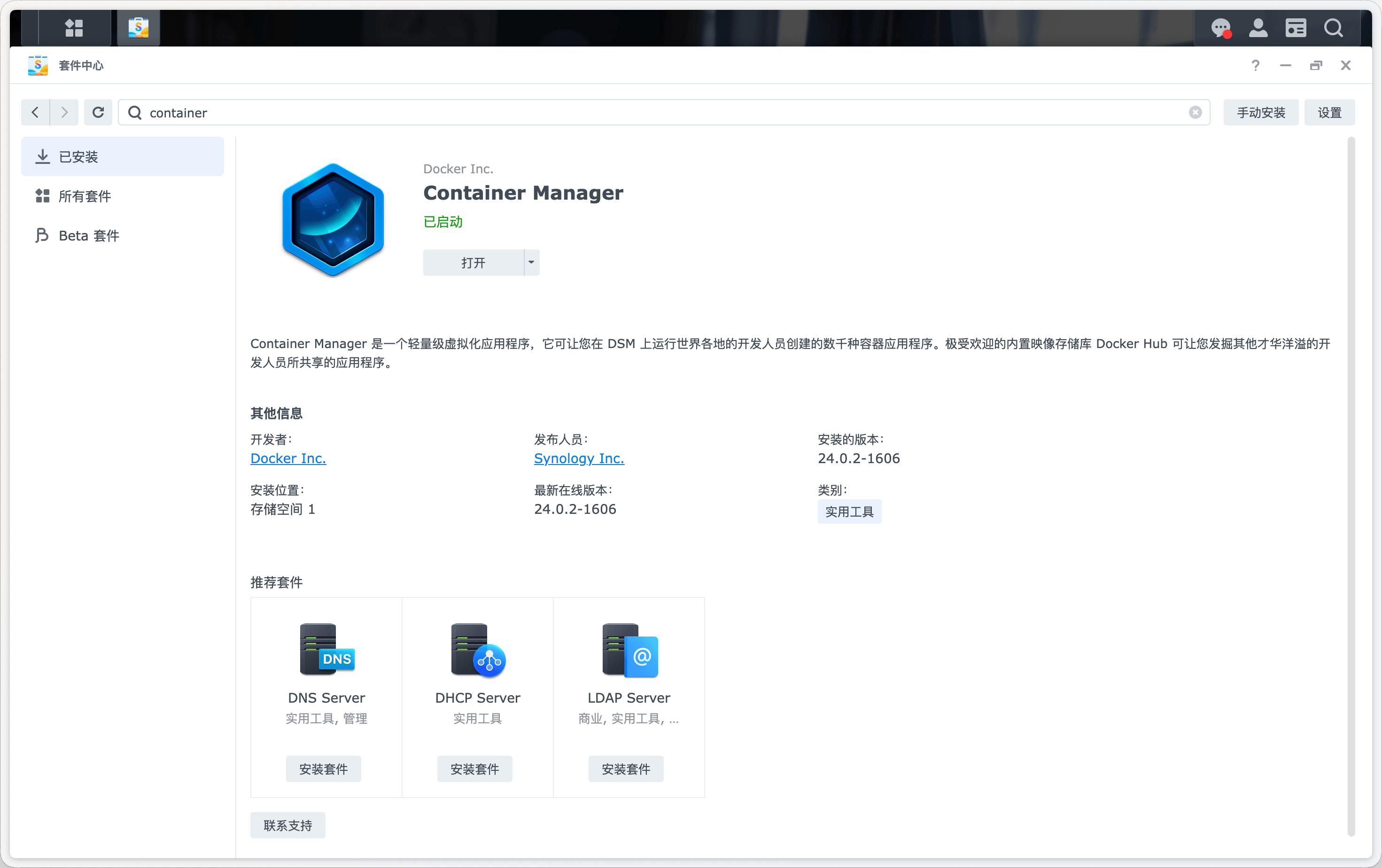Click the DNS Server name text
Screen dimensions: 1382x868
[326, 697]
